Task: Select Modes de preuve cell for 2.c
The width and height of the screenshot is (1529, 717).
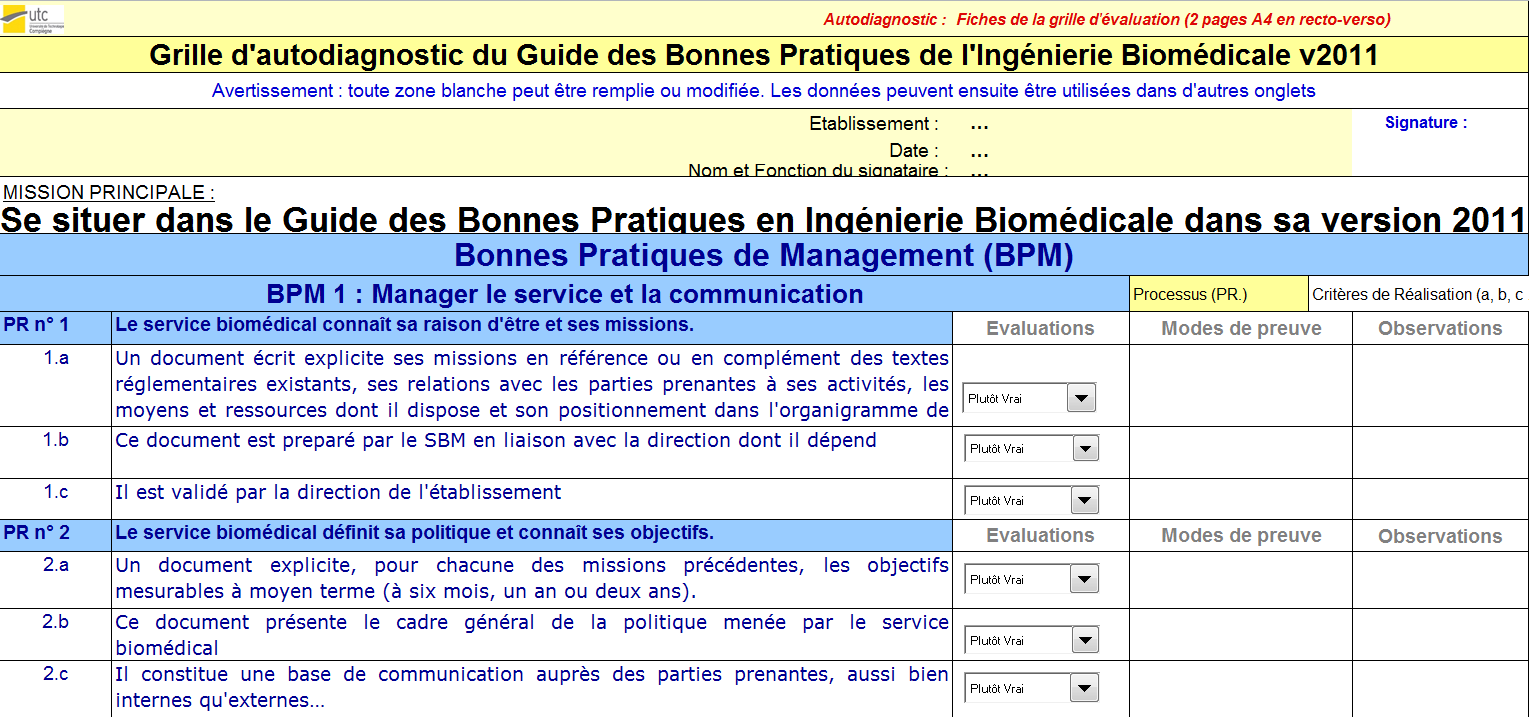Action: 1240,689
